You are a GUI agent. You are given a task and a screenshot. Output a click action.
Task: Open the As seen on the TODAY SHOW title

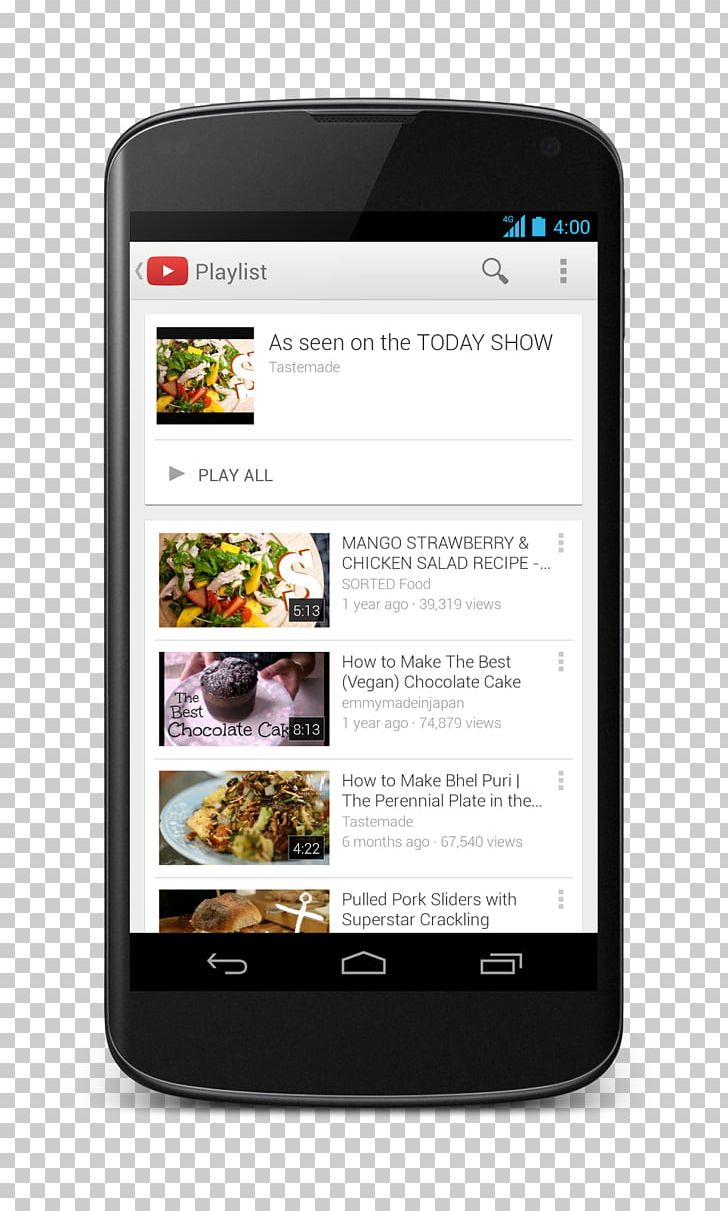tap(410, 342)
